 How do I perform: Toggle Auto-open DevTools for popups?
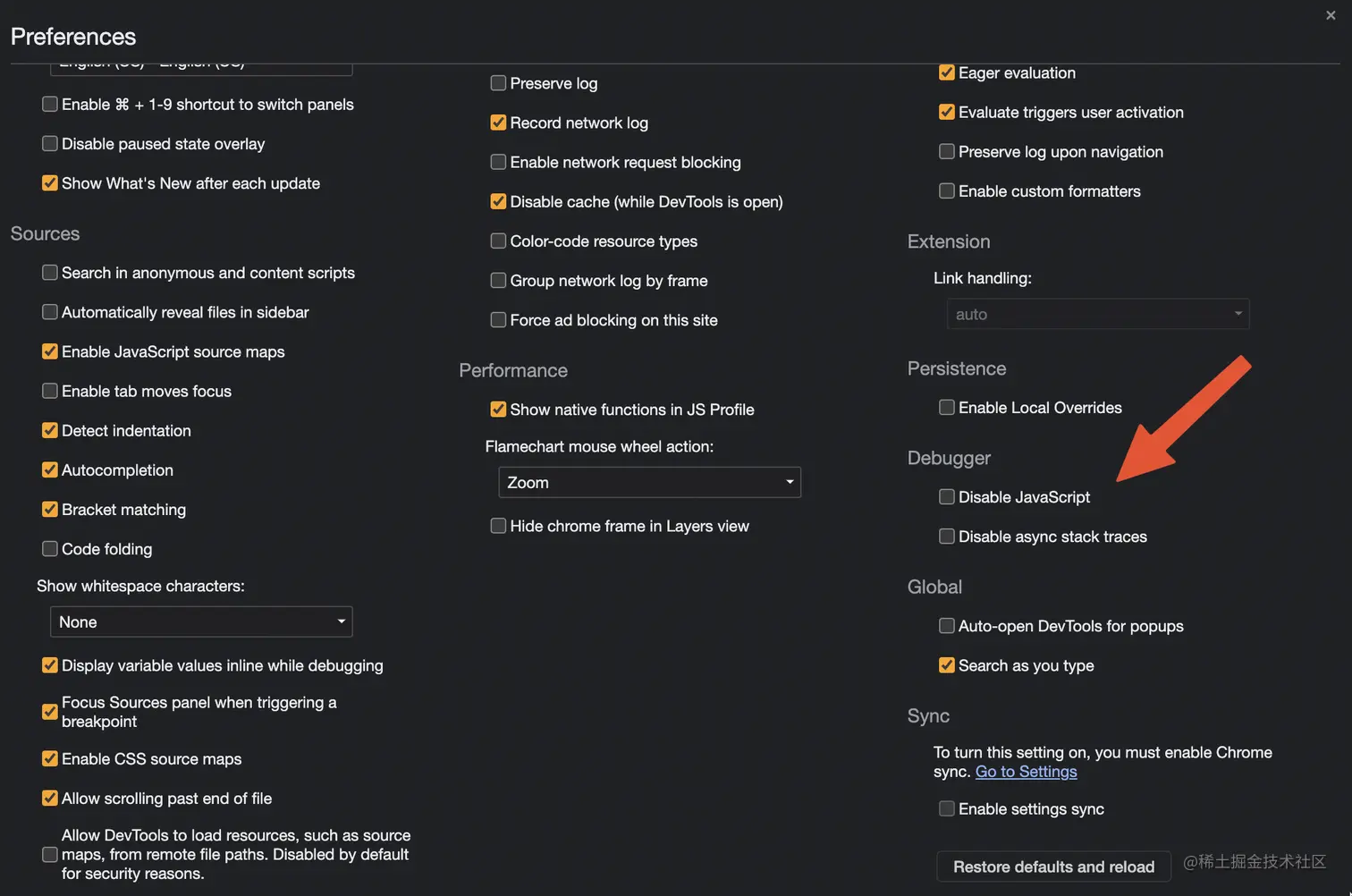(947, 626)
